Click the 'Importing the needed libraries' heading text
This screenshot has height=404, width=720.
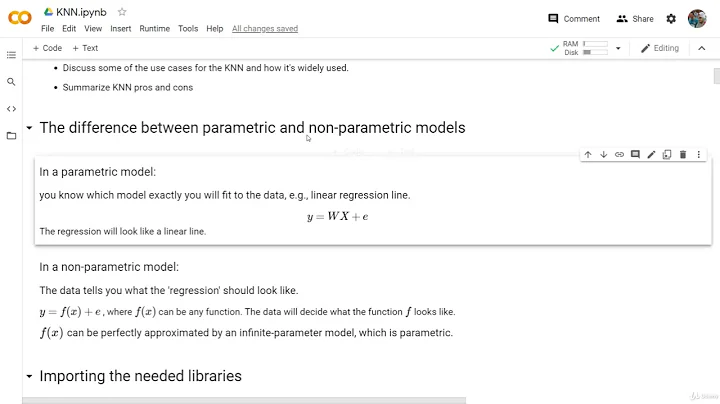(x=141, y=376)
